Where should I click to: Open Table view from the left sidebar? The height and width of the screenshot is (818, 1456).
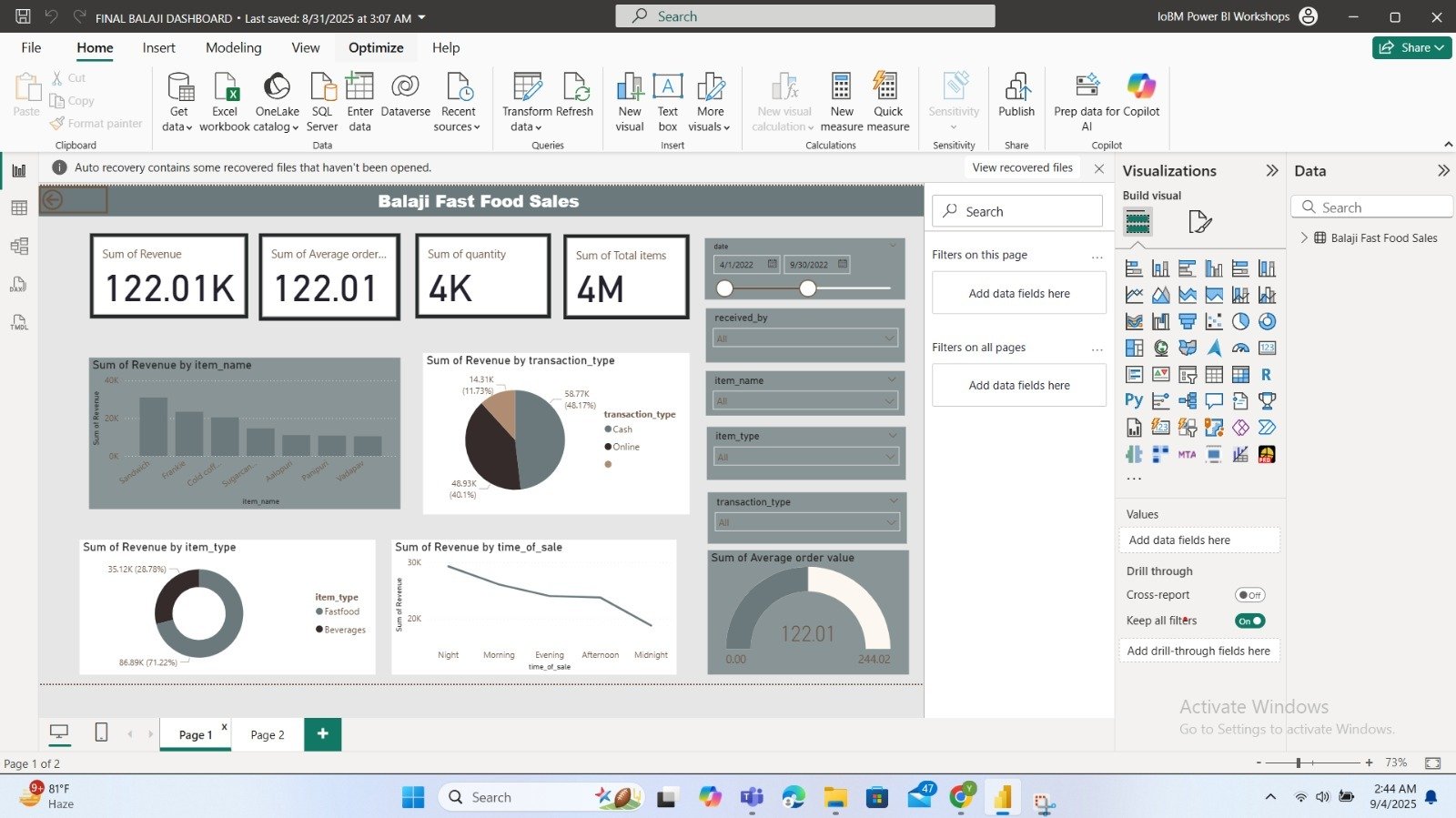19,208
